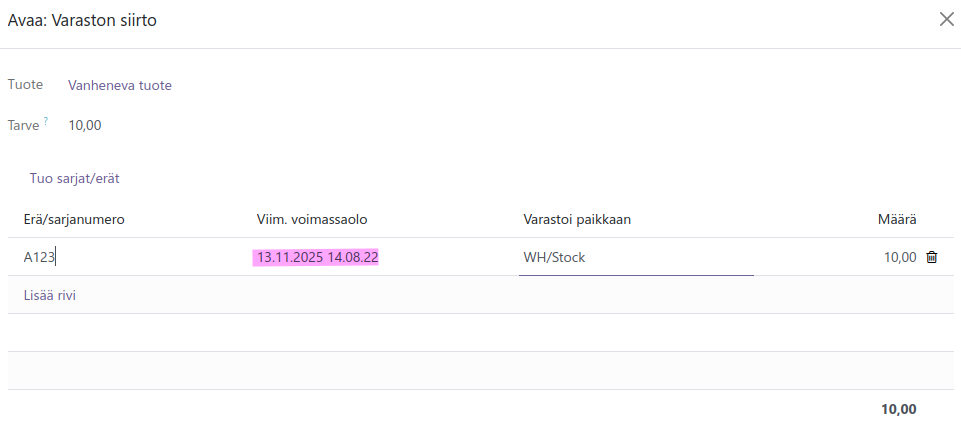The image size is (961, 439).
Task: Close the Varaston siirto dialog
Action: click(946, 19)
